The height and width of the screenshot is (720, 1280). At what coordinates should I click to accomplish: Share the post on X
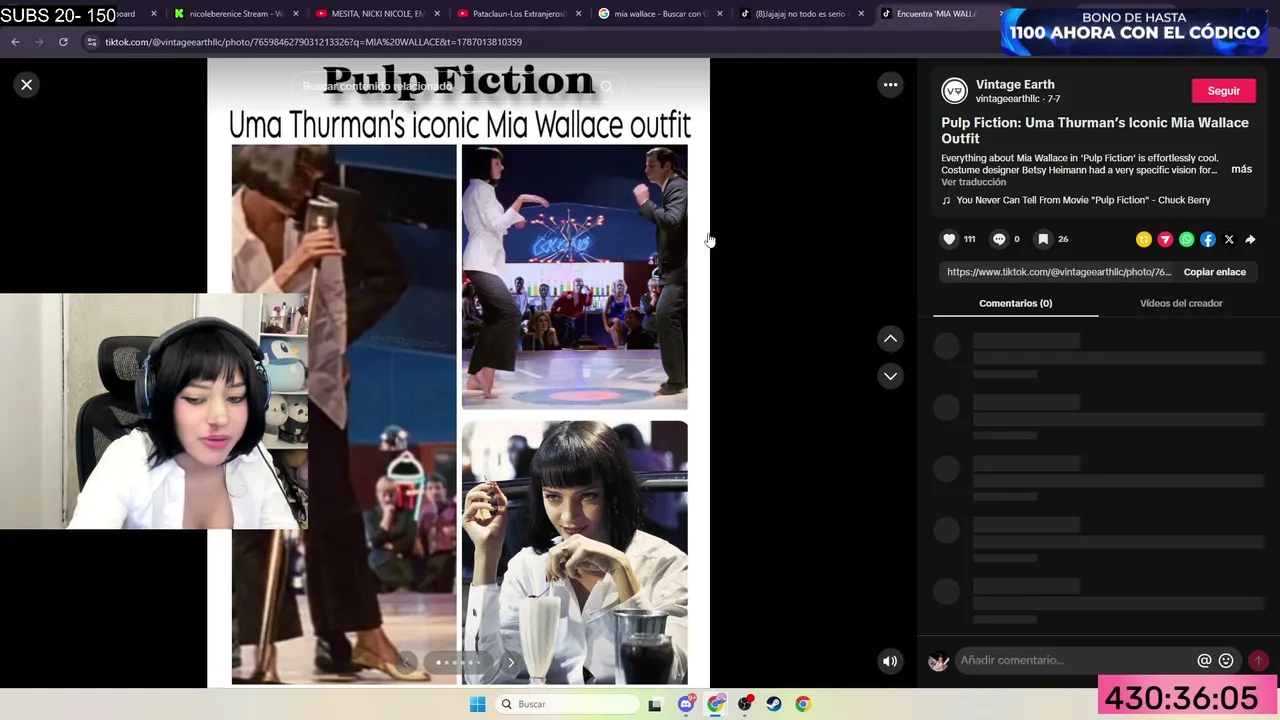pos(1229,240)
